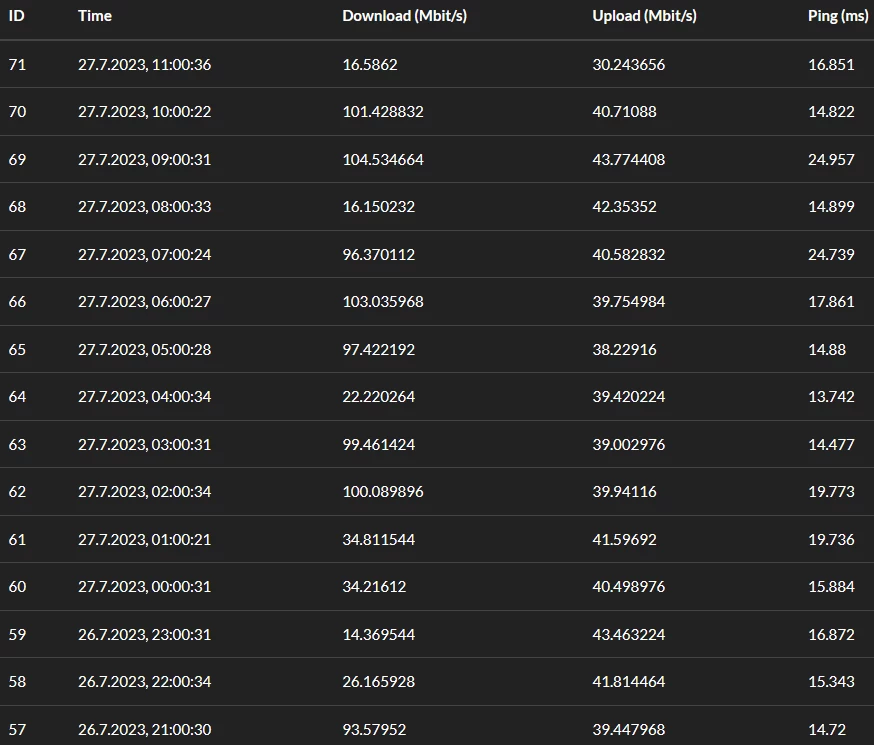Click download value 14.369544
Viewport: 874px width, 745px height.
click(379, 635)
